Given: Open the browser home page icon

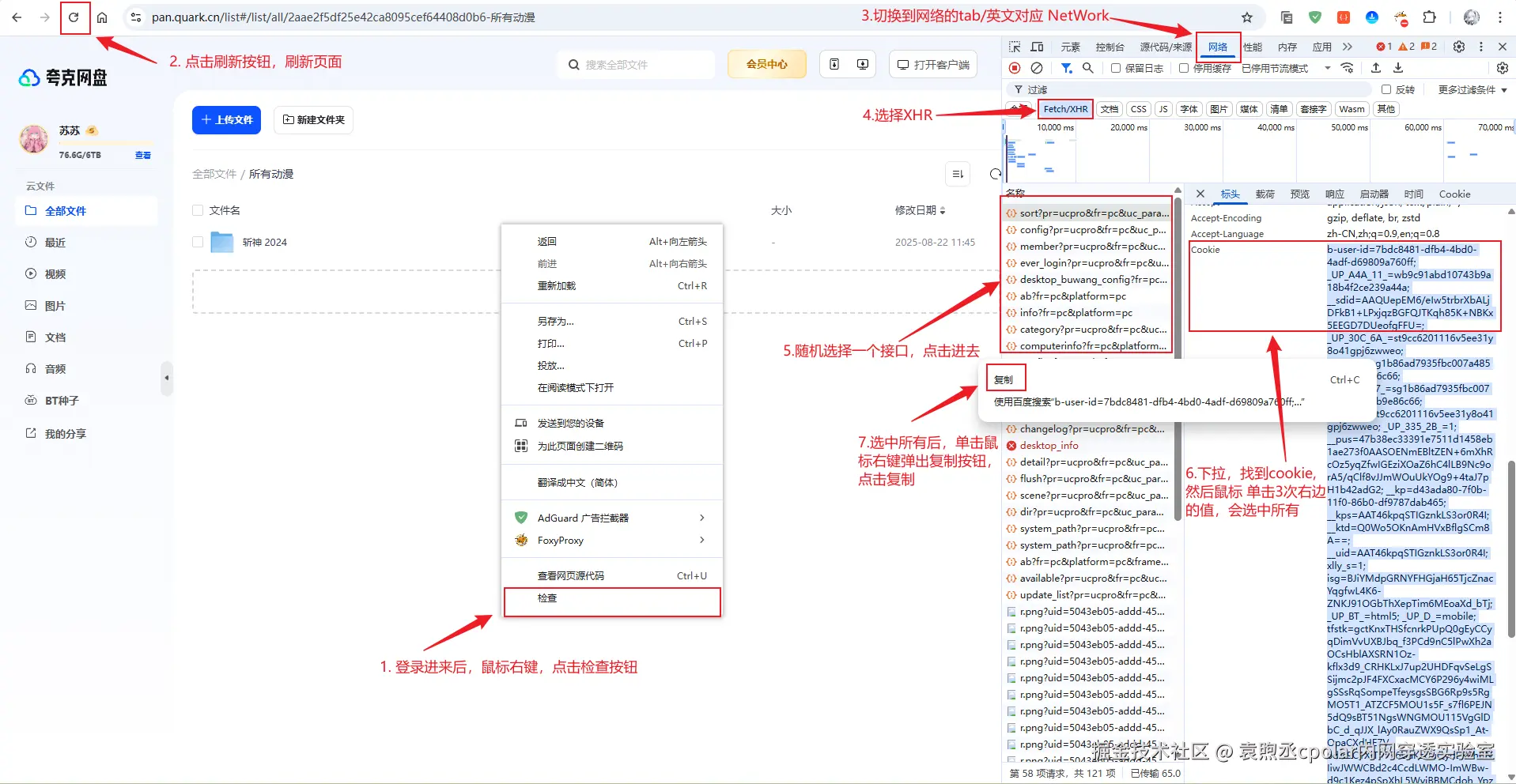Looking at the screenshot, I should pyautogui.click(x=102, y=17).
